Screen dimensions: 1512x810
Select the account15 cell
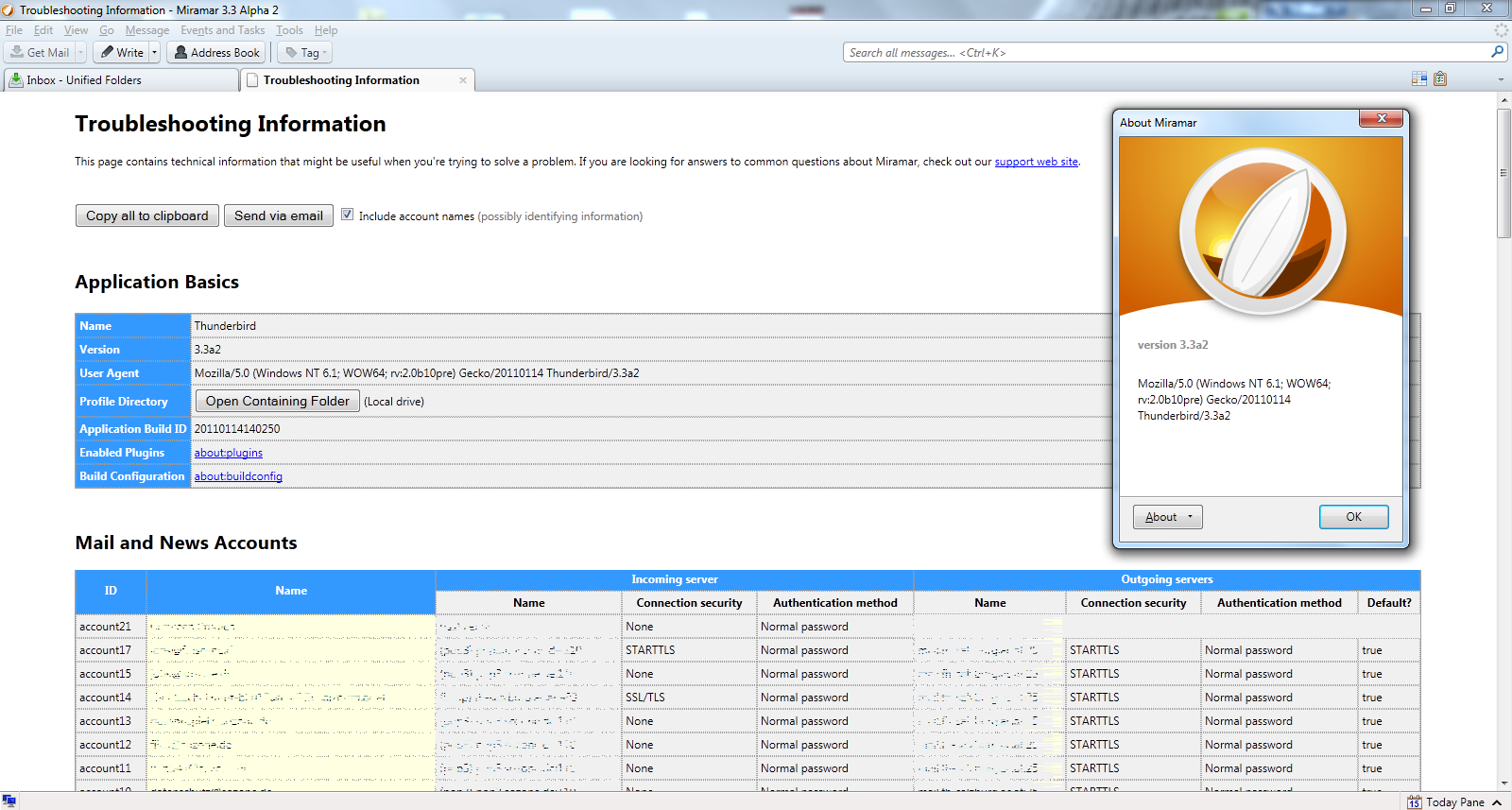[111, 674]
